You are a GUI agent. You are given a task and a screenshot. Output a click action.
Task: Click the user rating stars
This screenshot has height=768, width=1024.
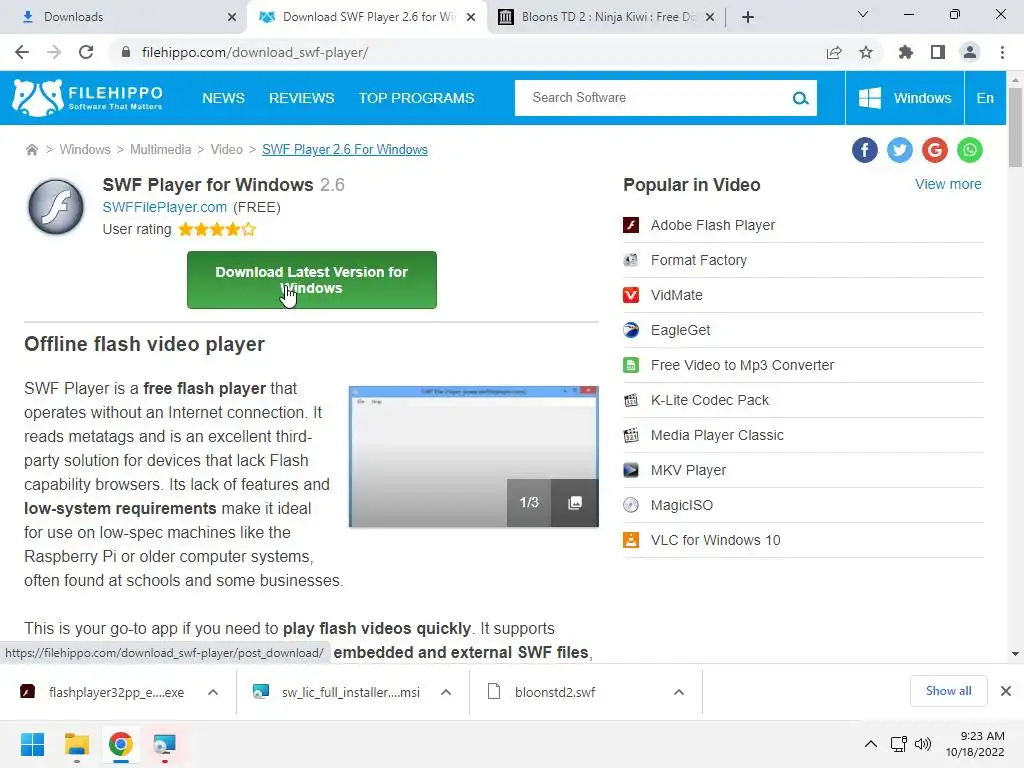click(217, 229)
